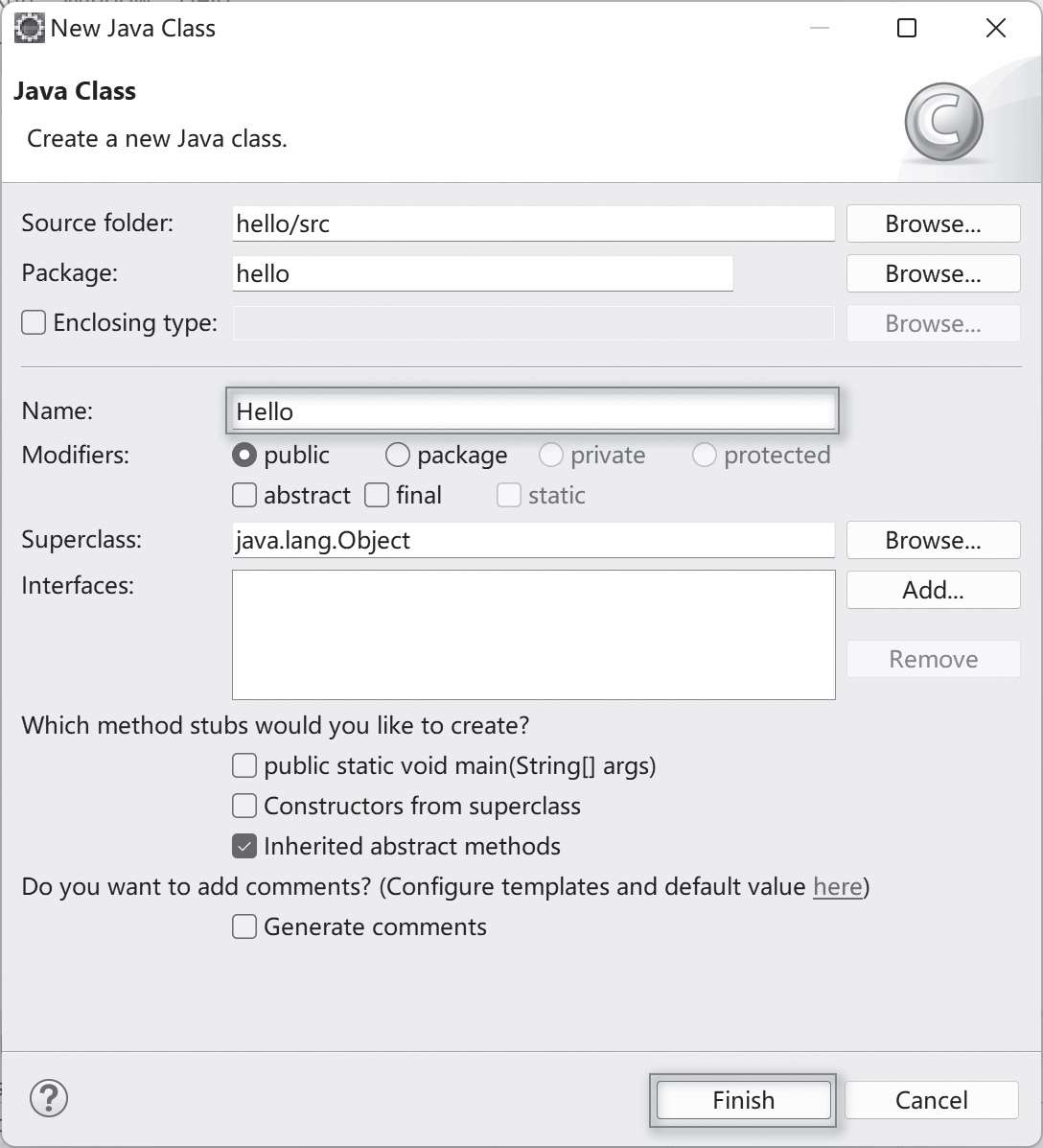Select the package modifier radio button
This screenshot has height=1148, width=1043.
coord(398,455)
